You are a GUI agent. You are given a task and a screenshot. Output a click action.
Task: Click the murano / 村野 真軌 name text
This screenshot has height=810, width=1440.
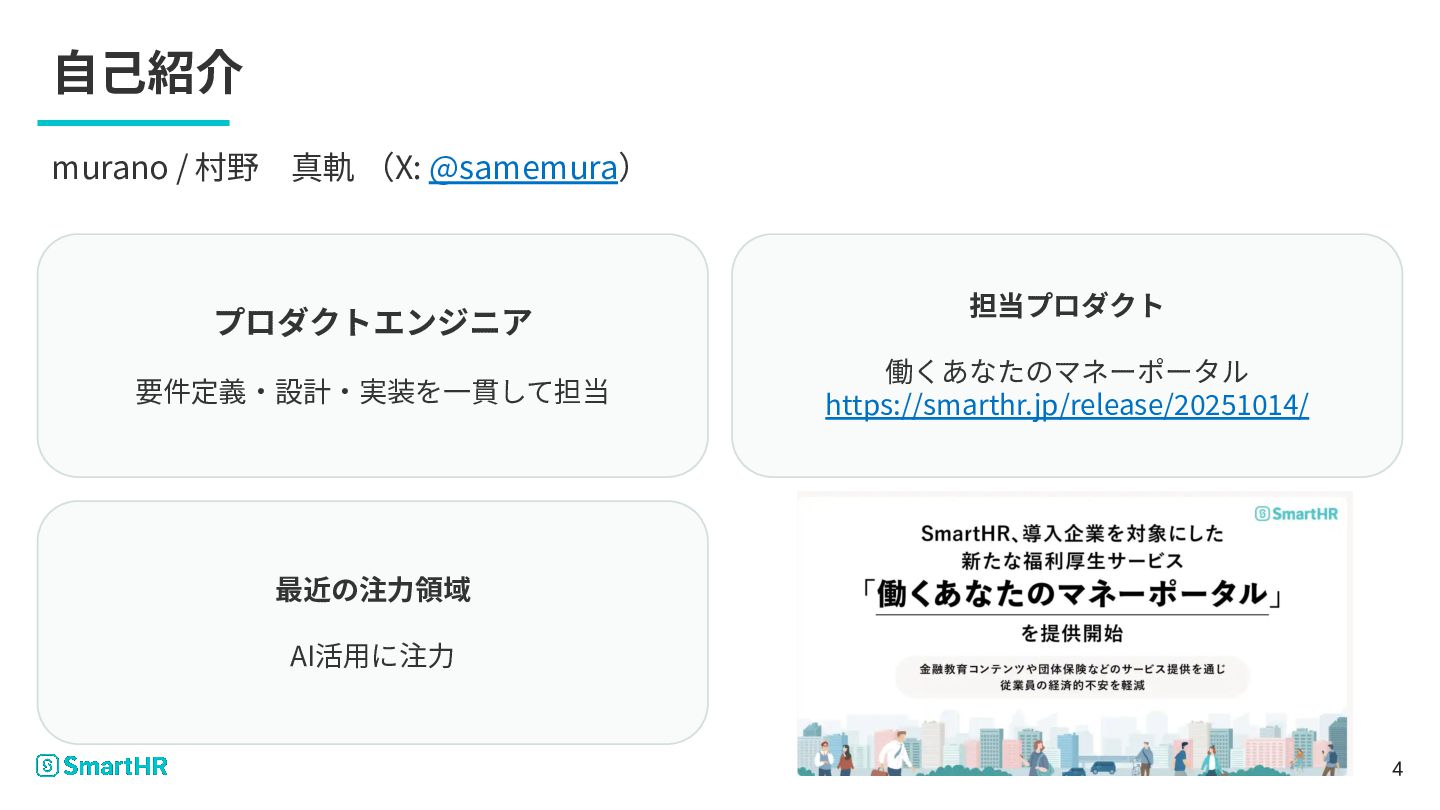coord(203,168)
